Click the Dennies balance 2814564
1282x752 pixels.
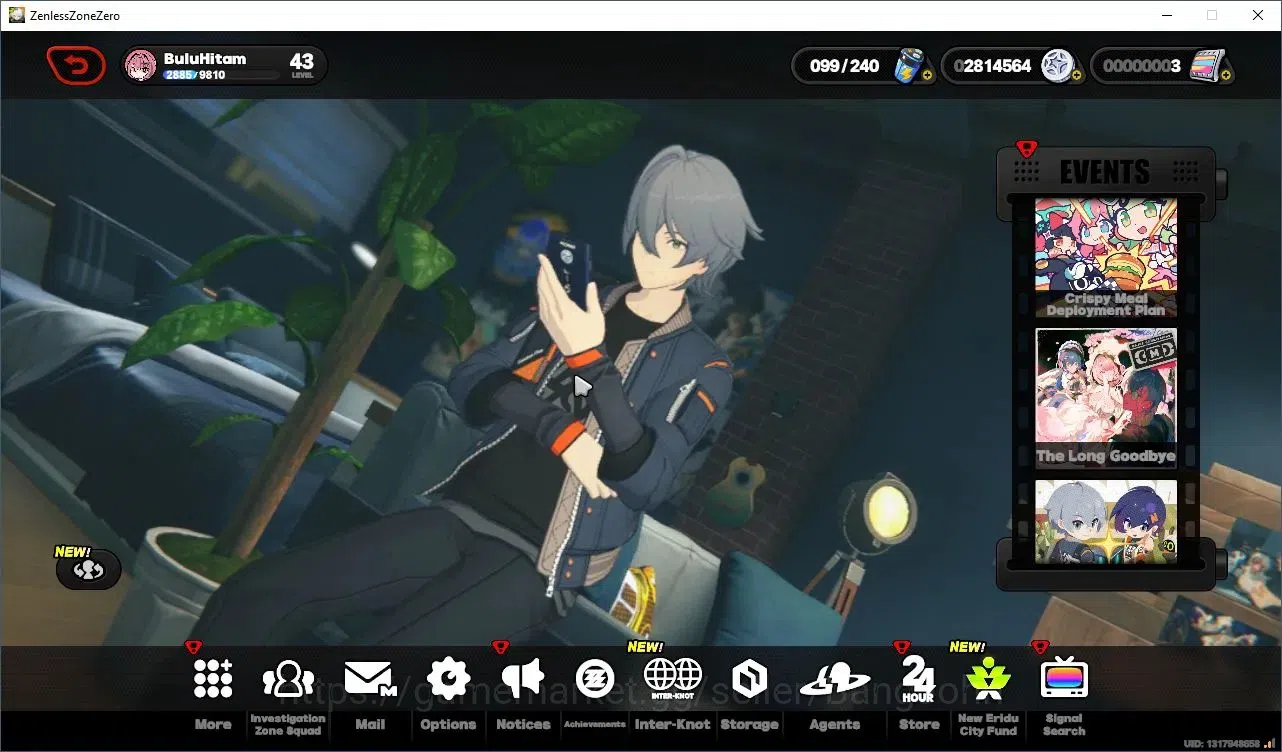click(992, 66)
